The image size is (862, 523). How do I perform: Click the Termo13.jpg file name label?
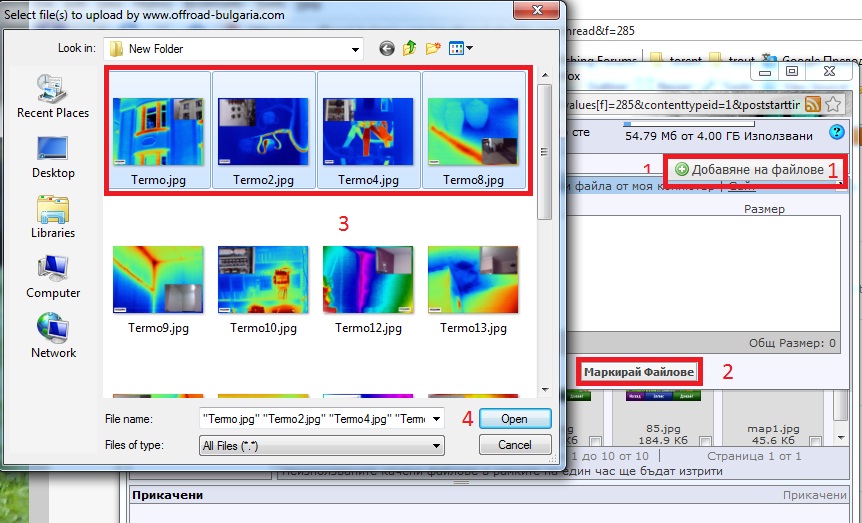[x=473, y=328]
